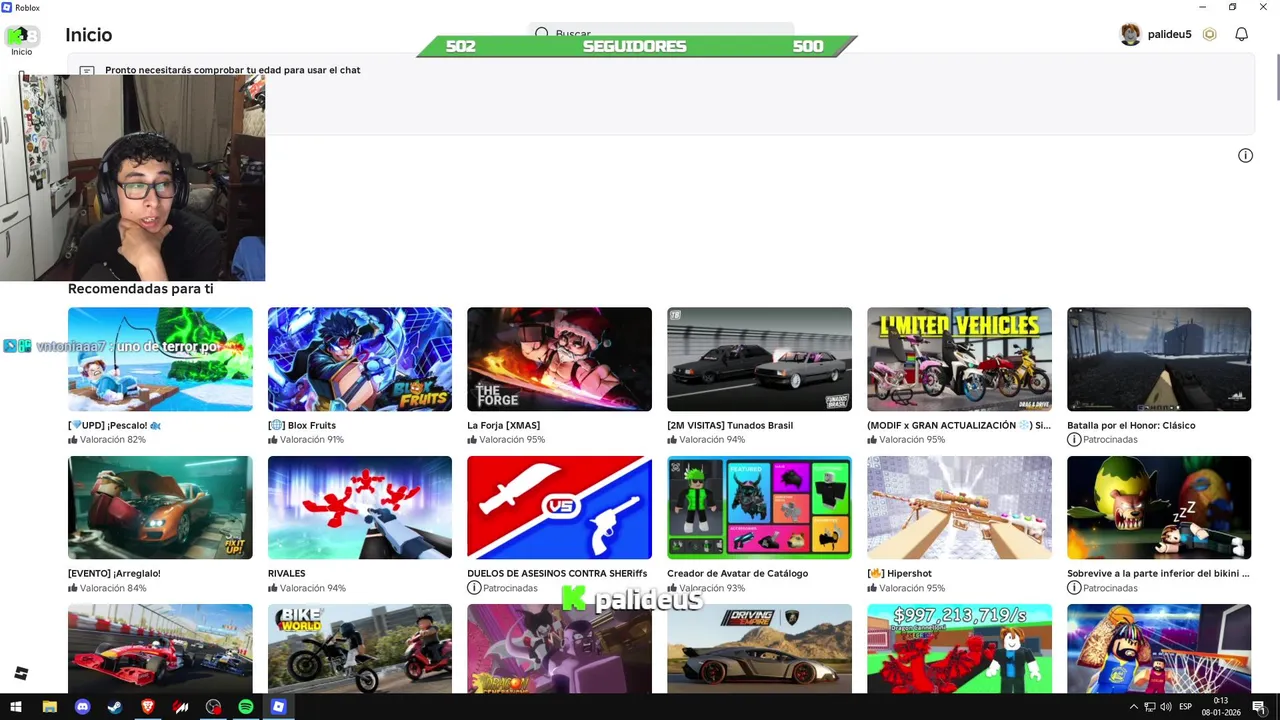Open the notifications bell

1241,34
